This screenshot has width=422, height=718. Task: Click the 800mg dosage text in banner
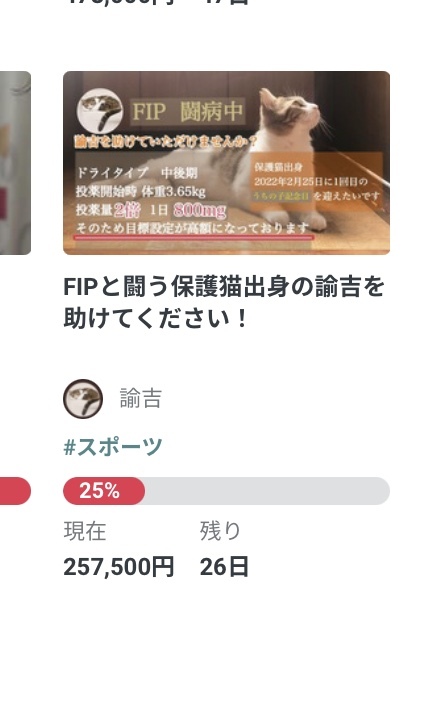point(200,210)
